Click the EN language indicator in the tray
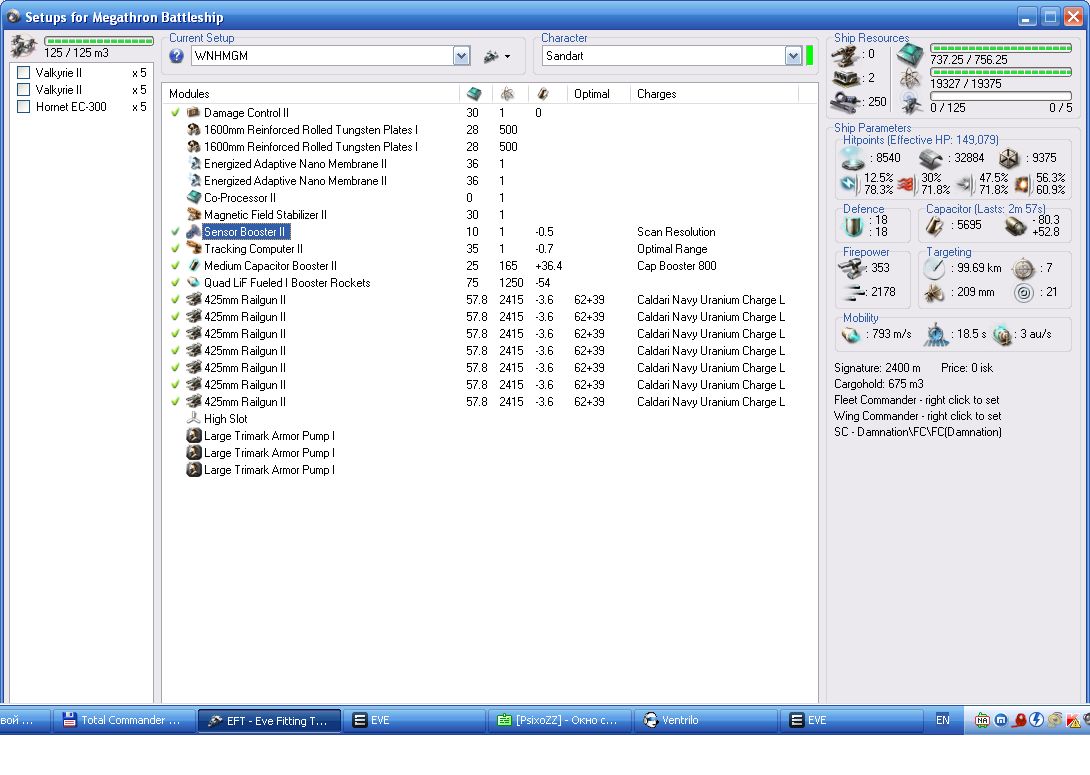Screen dimensions: 1090x775 click(943, 720)
